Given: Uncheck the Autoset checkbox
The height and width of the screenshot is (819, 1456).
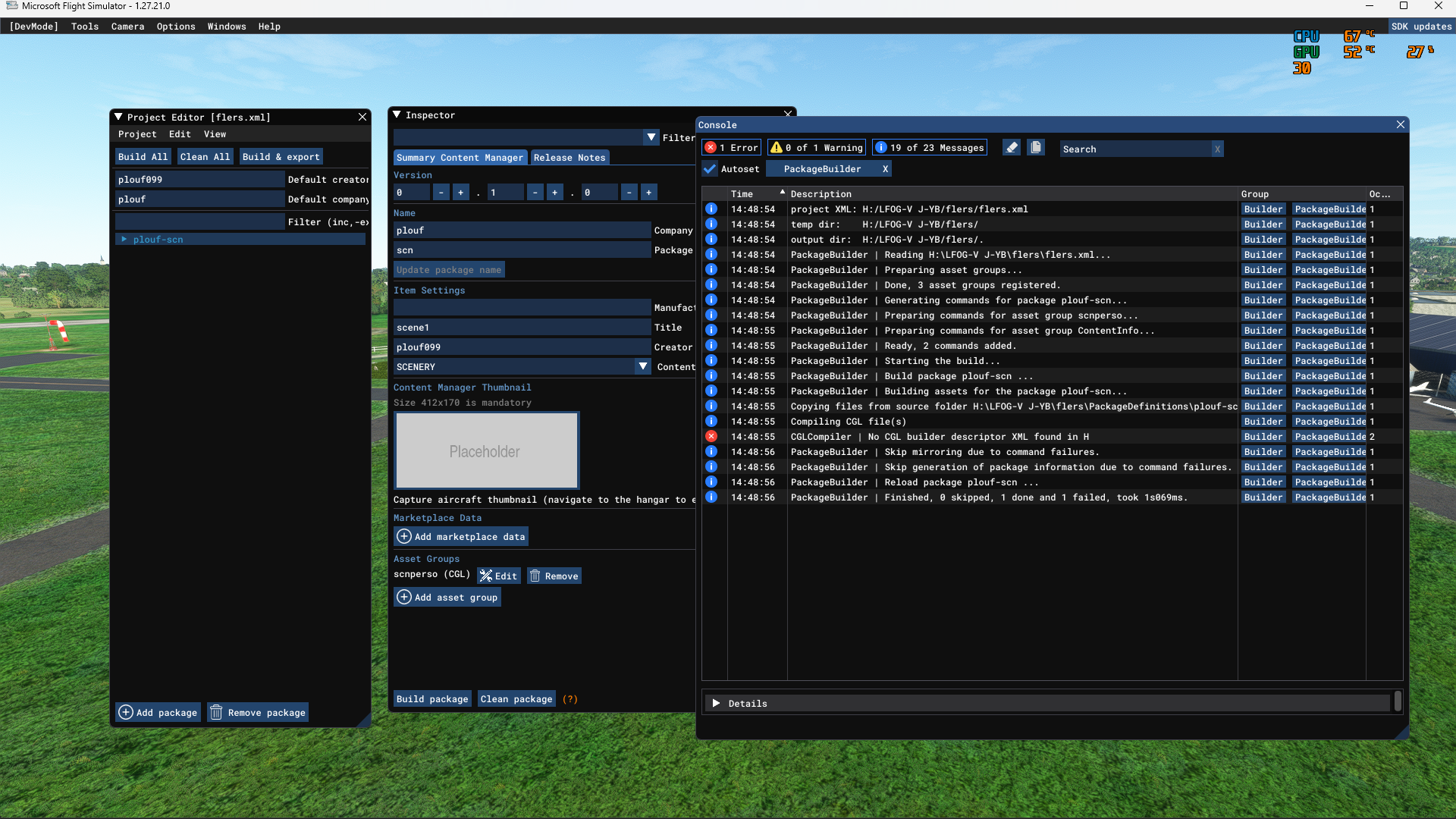Looking at the screenshot, I should click(x=710, y=169).
